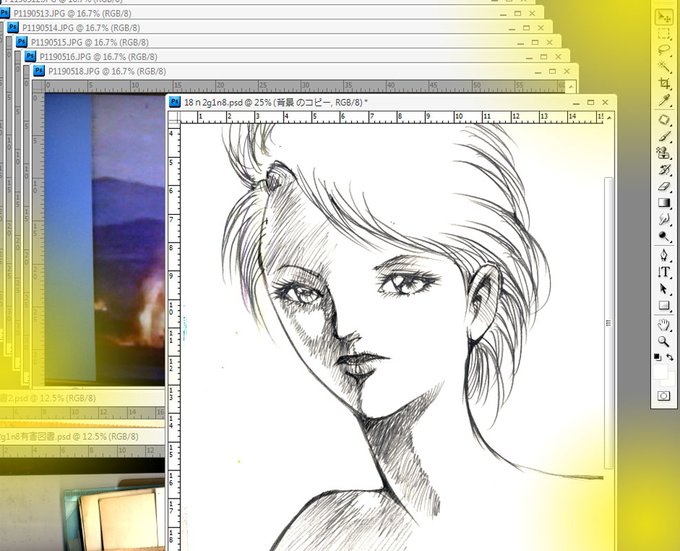Viewport: 680px width, 551px height.
Task: Activate the P1190518.JPG window title bar
Action: point(304,71)
